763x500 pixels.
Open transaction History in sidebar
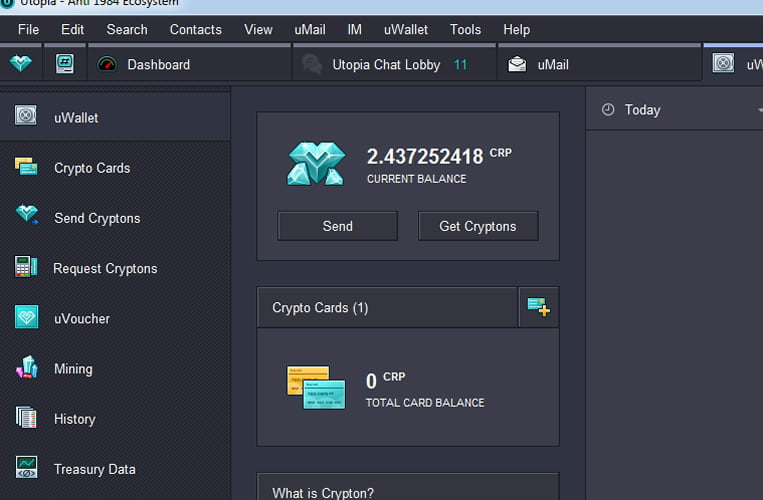74,419
